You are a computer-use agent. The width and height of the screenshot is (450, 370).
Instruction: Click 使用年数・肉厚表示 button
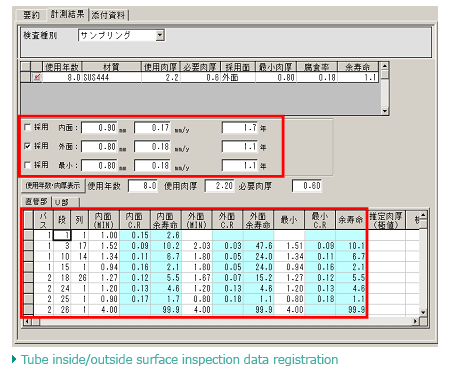point(53,186)
